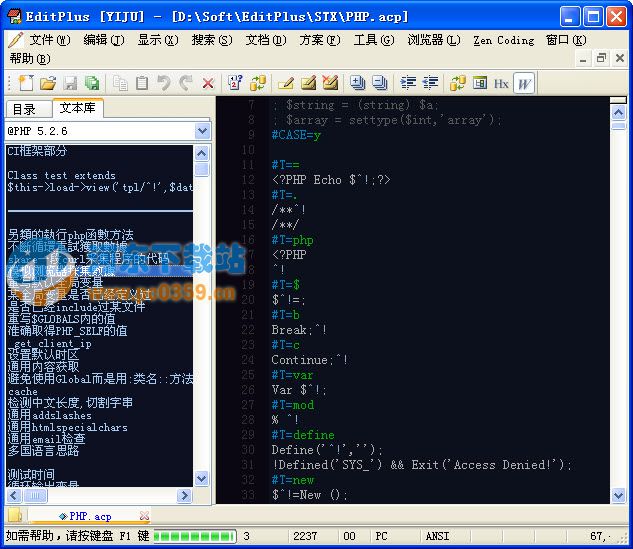Viewport: 633px width, 549px height.
Task: Switch to the 目录 tab
Action: (28, 109)
